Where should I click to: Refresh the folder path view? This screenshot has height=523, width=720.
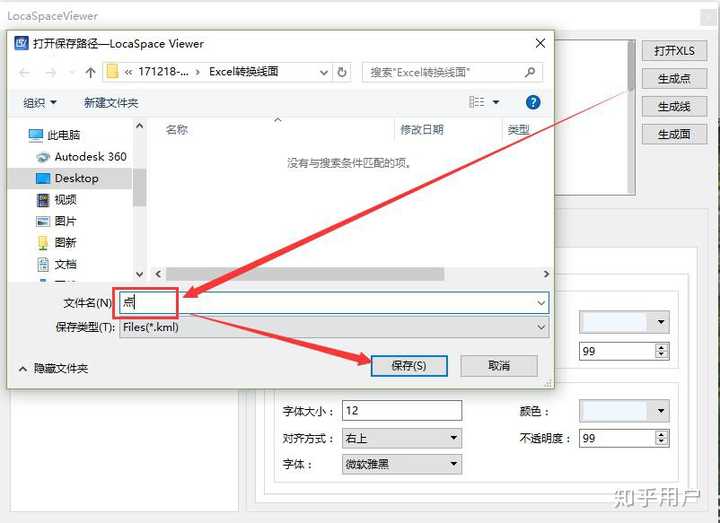click(342, 72)
